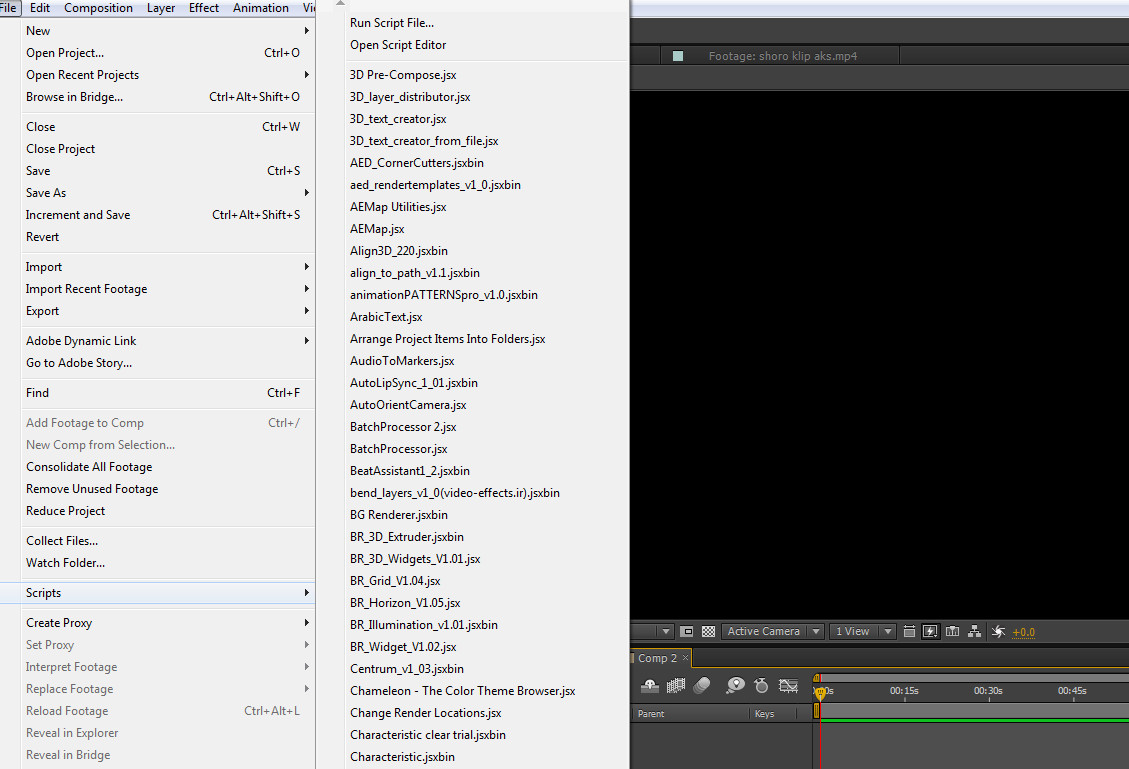Click Save in the File menu
1129x769 pixels.
point(168,171)
